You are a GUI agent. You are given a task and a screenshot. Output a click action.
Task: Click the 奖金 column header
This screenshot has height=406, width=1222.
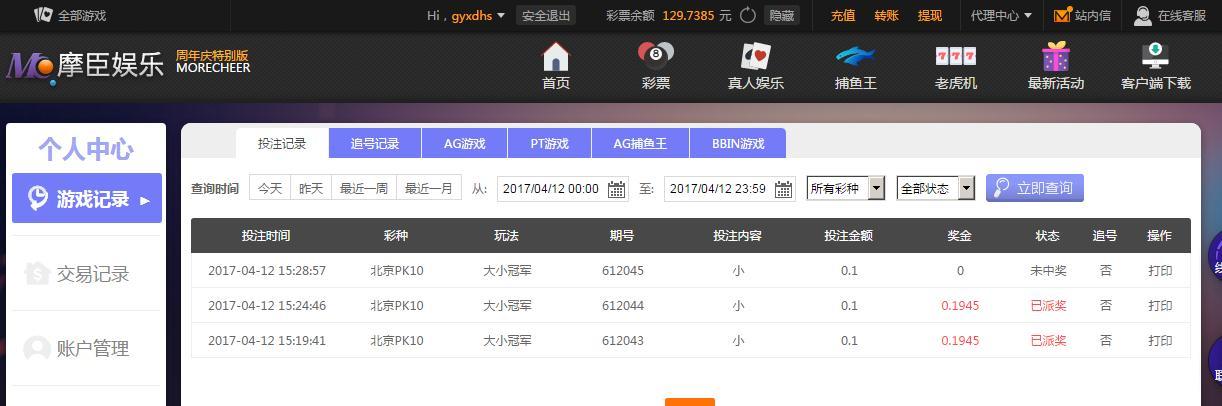pos(960,235)
